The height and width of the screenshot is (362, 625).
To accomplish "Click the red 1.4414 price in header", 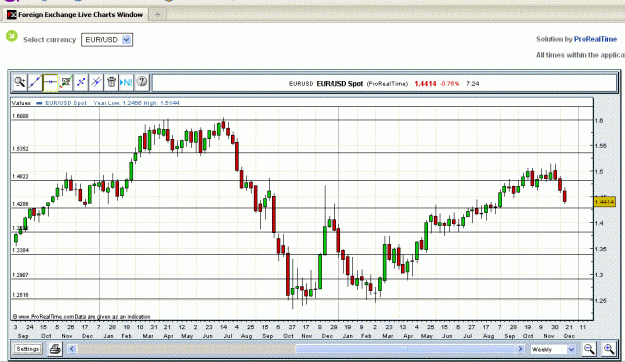I will (x=425, y=84).
